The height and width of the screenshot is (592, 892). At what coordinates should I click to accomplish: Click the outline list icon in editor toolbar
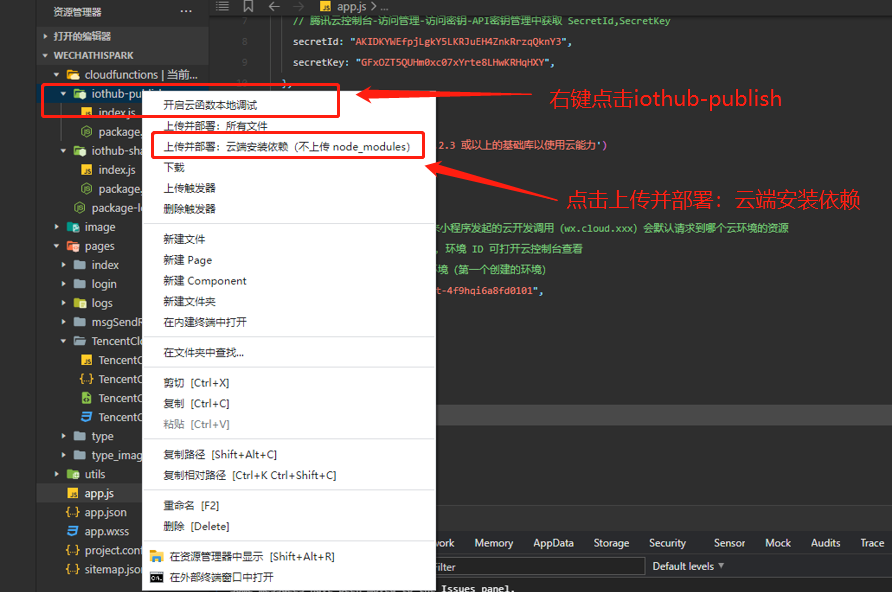point(224,7)
